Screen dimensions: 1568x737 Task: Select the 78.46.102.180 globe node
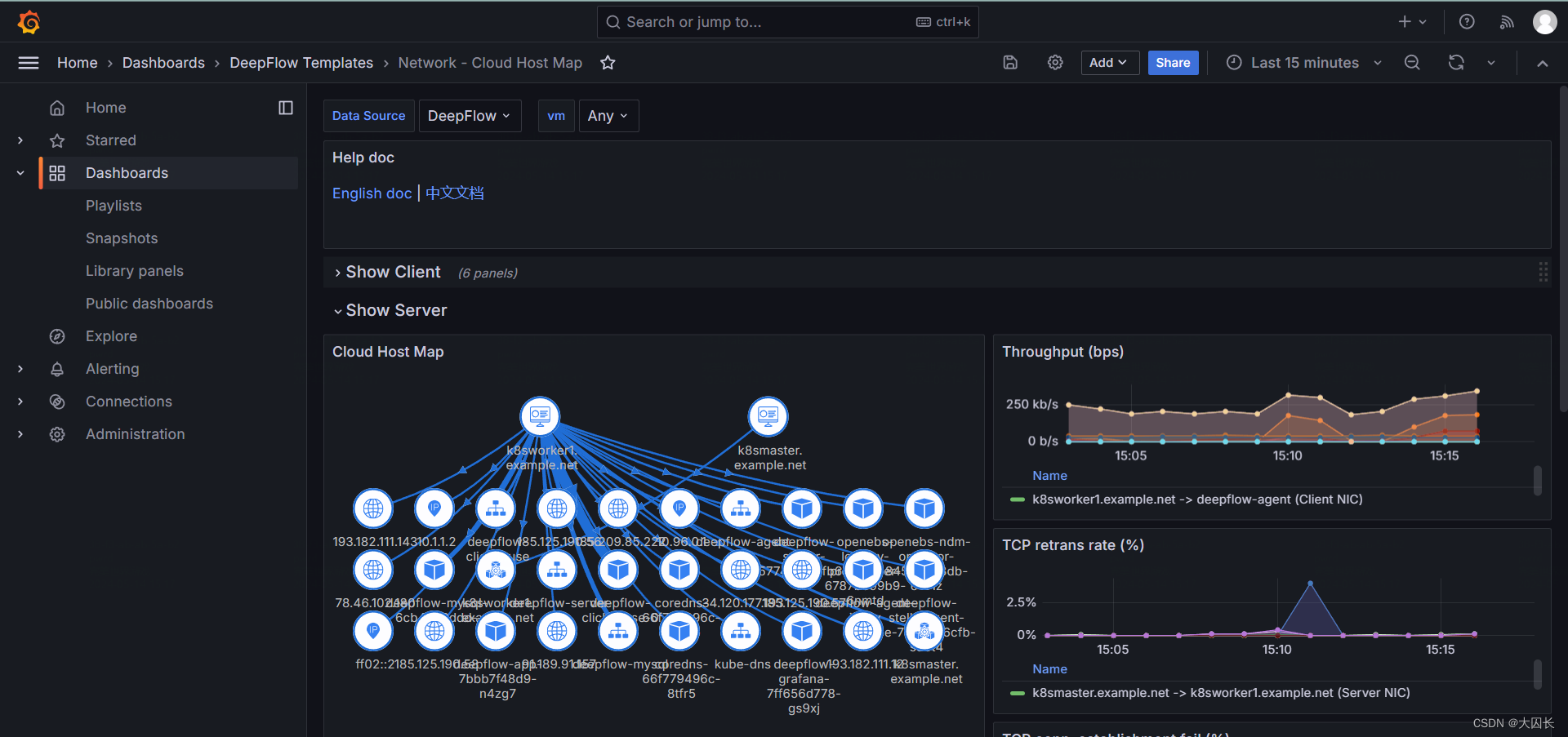[x=373, y=570]
